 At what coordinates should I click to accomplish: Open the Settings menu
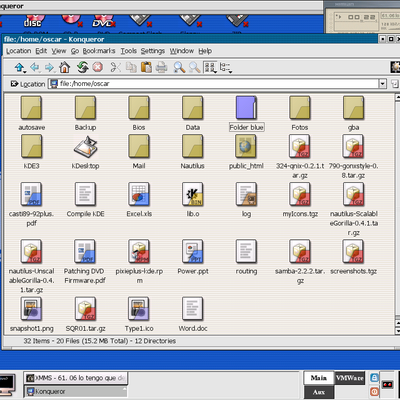pos(153,51)
